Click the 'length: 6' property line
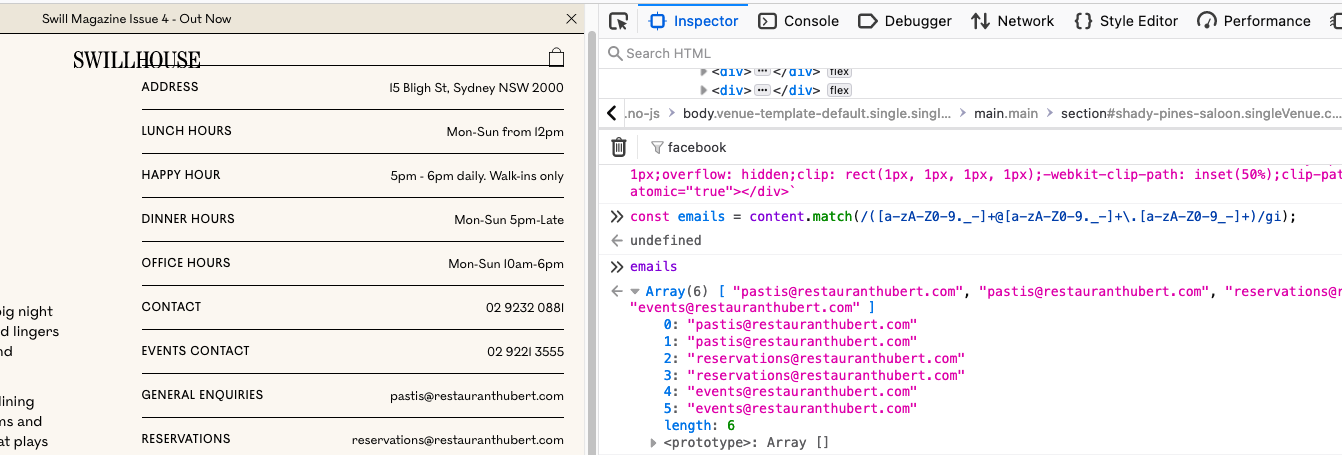Screen dimensions: 1342x455 click(x=699, y=425)
